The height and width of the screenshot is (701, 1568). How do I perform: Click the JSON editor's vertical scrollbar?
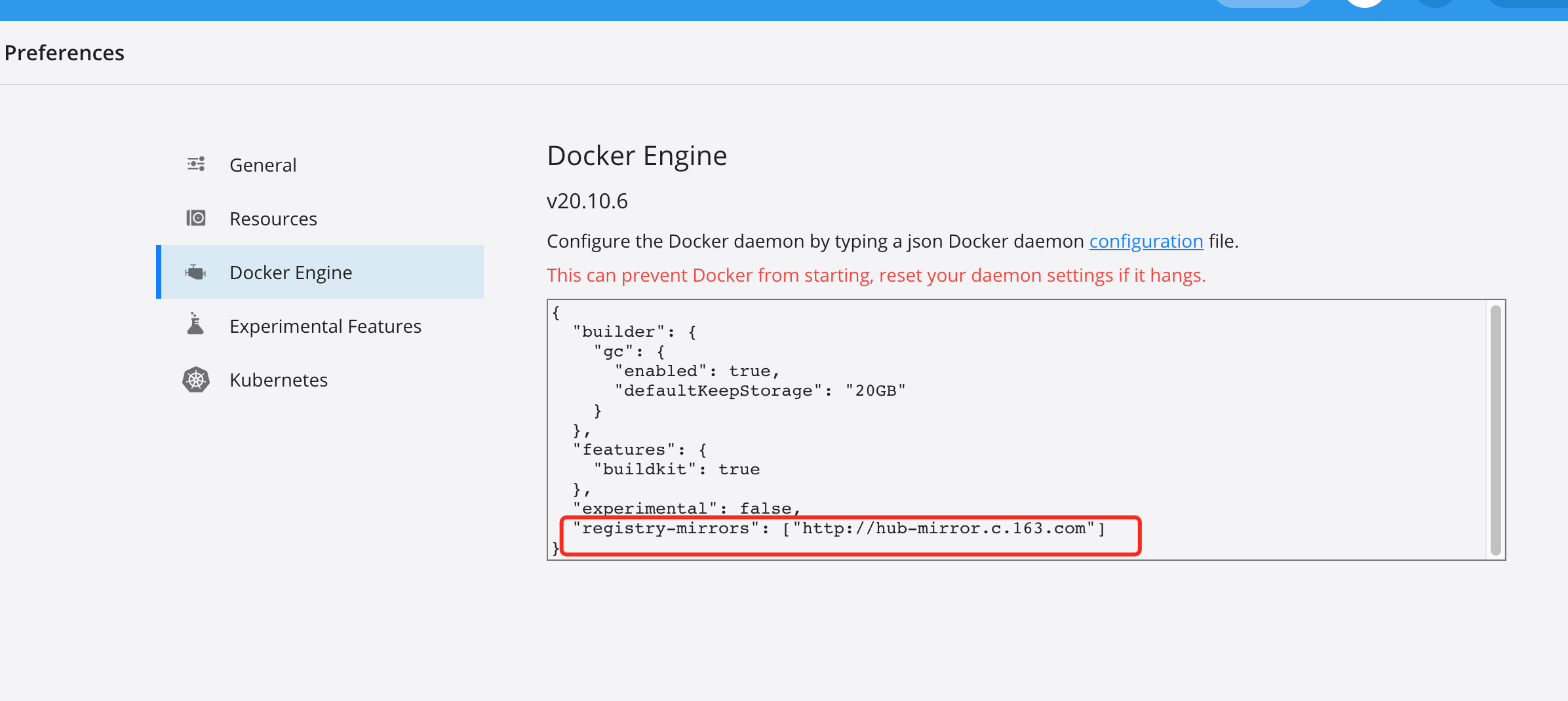[1495, 430]
